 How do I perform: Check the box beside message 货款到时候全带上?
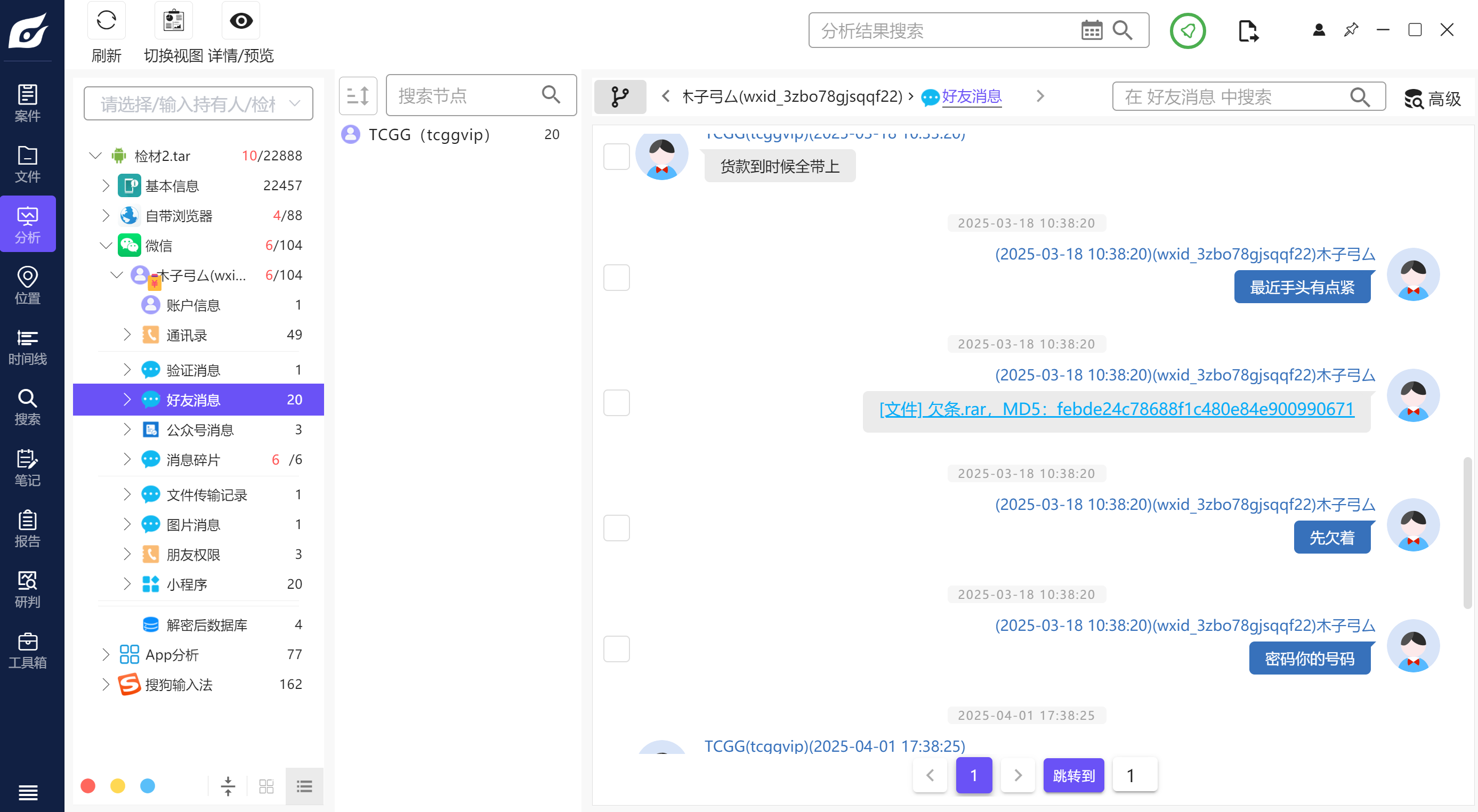(616, 157)
